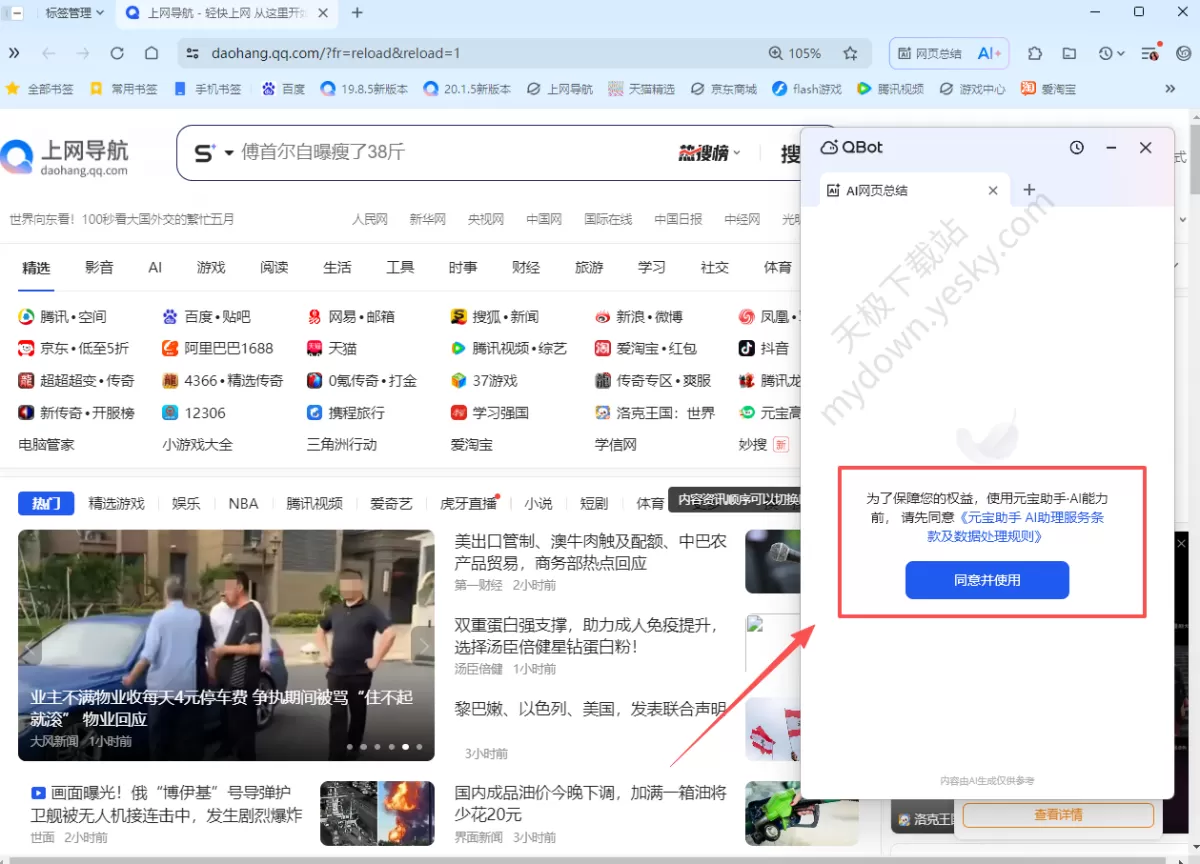Open the search engine selector dropdown
1200x864 pixels.
click(212, 153)
